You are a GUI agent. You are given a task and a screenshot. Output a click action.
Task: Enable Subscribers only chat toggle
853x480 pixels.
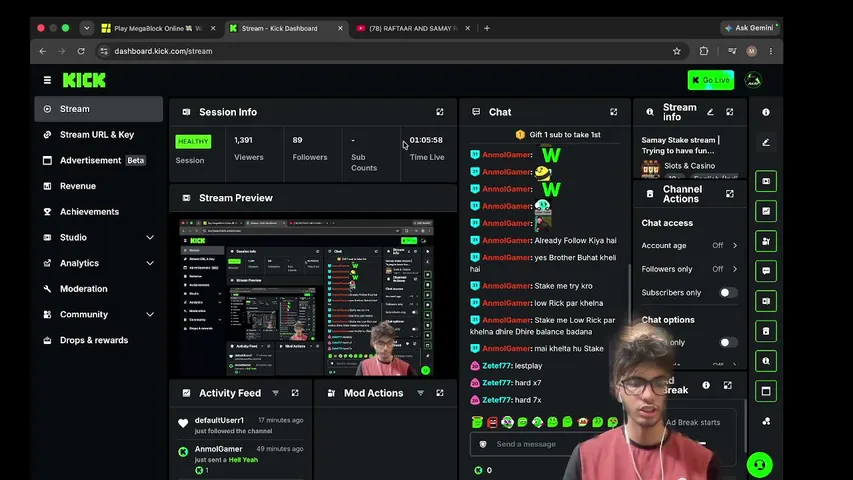tap(728, 293)
